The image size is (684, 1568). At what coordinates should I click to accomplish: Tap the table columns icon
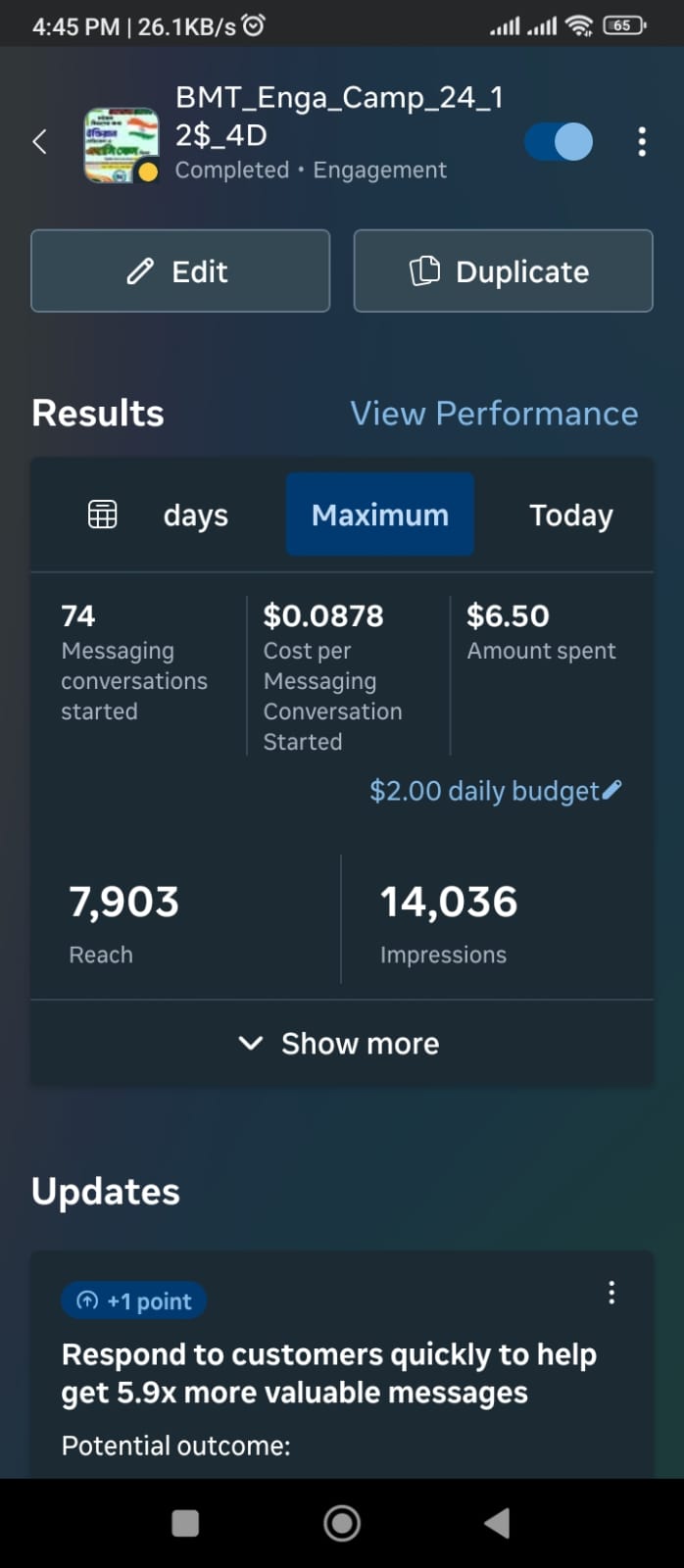pyautogui.click(x=102, y=514)
